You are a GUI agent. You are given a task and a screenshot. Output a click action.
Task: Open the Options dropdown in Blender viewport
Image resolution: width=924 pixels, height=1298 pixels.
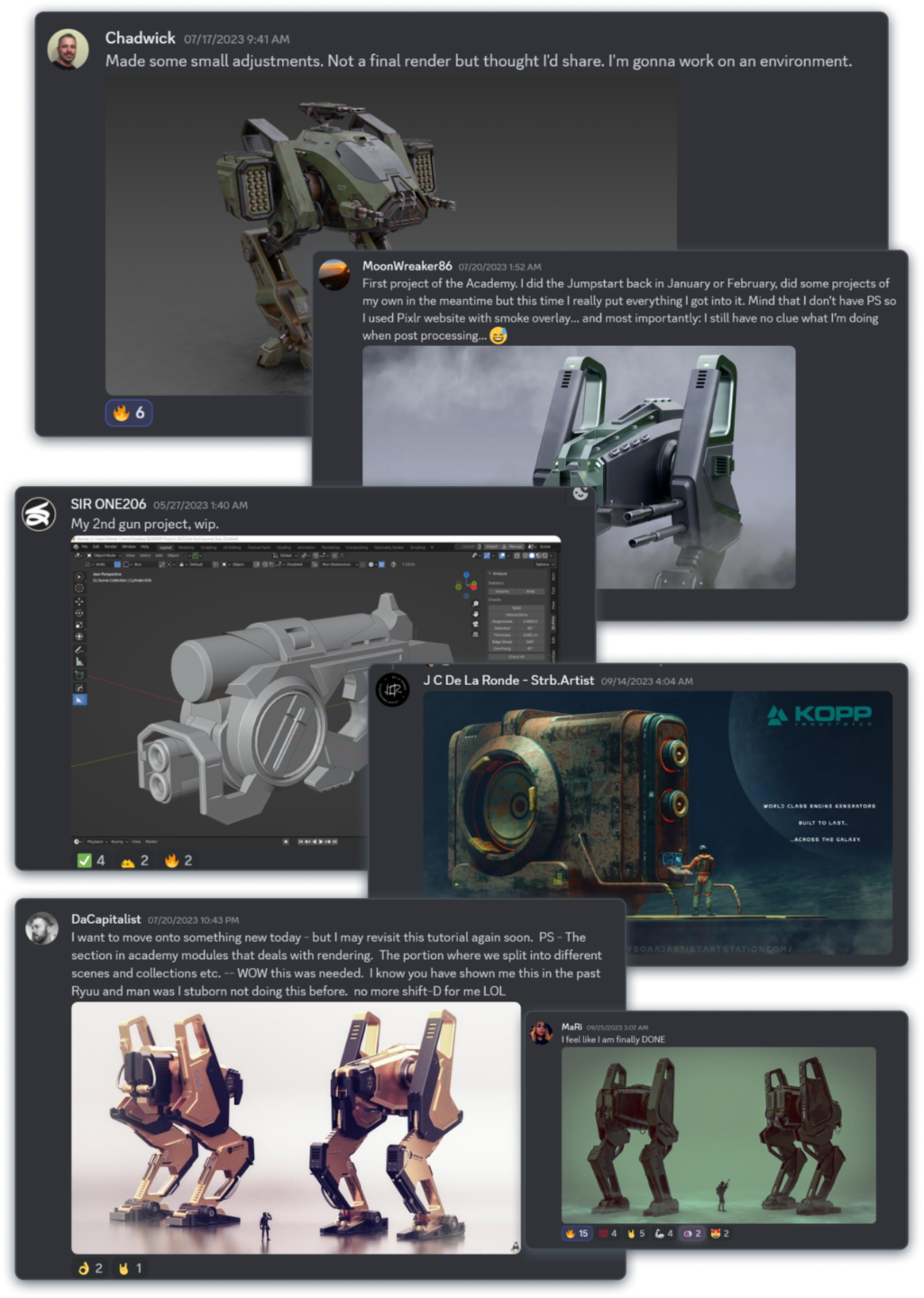point(544,564)
